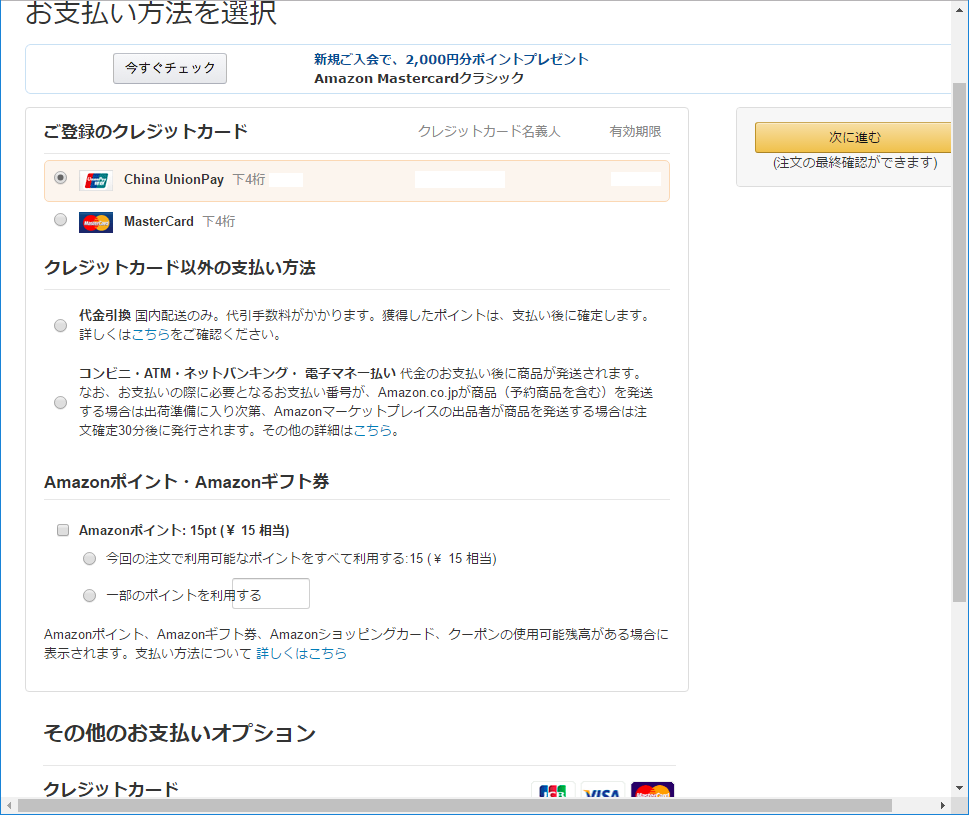Image resolution: width=969 pixels, height=815 pixels.
Task: Click the (注文の最終確認ができます) note
Action: [855, 163]
